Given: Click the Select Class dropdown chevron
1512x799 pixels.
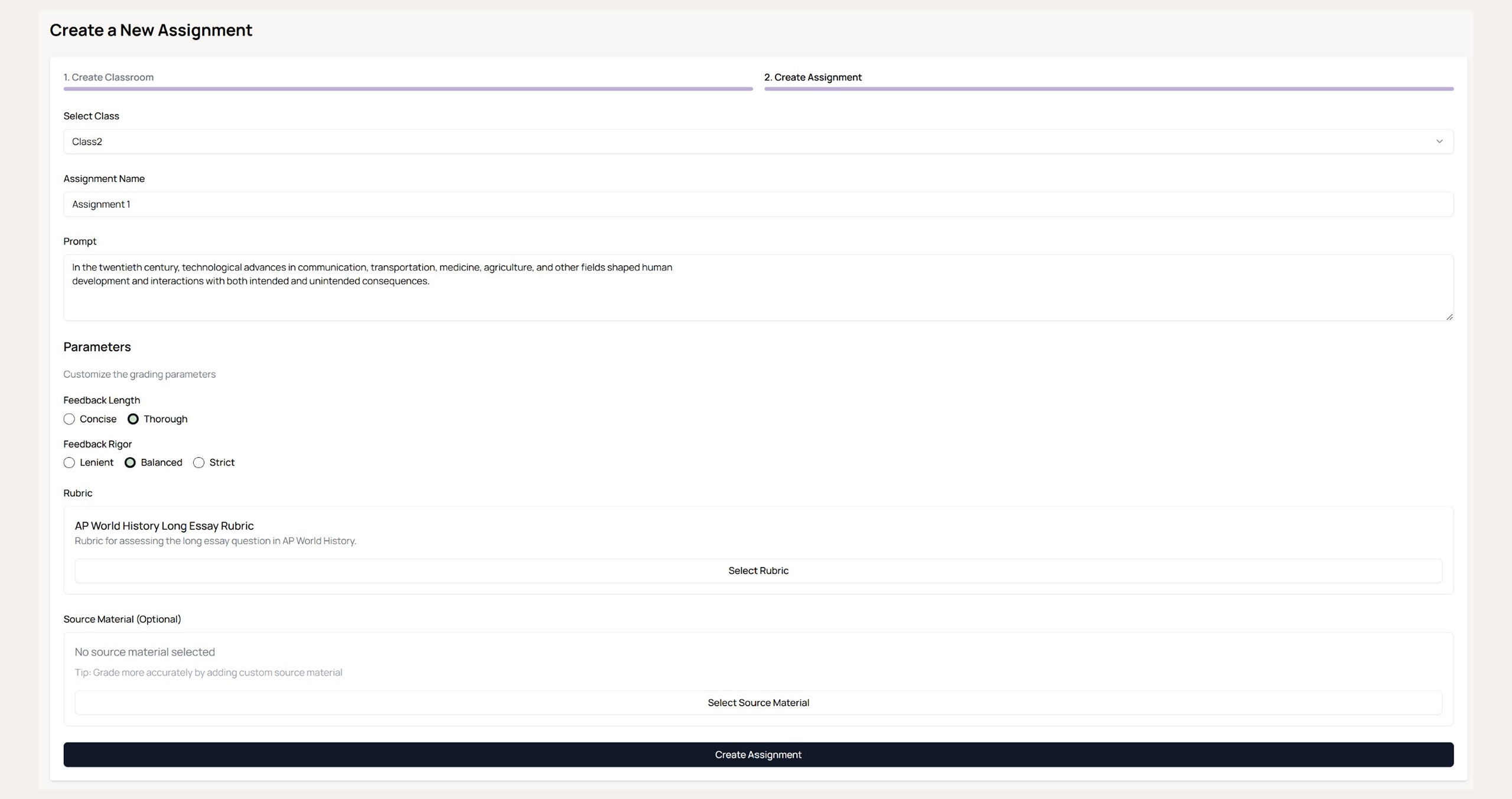Looking at the screenshot, I should coord(1439,142).
